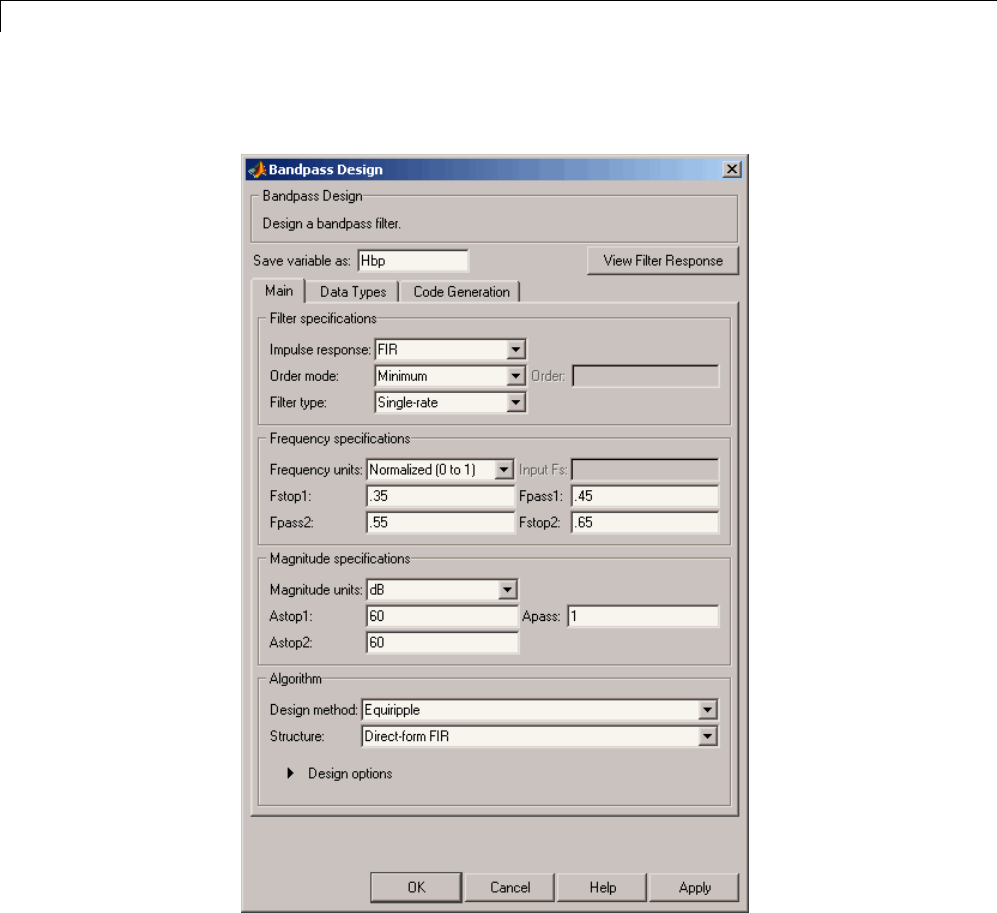Image resolution: width=997 pixels, height=913 pixels.
Task: Click the Fpass2 input field
Action: pos(441,523)
